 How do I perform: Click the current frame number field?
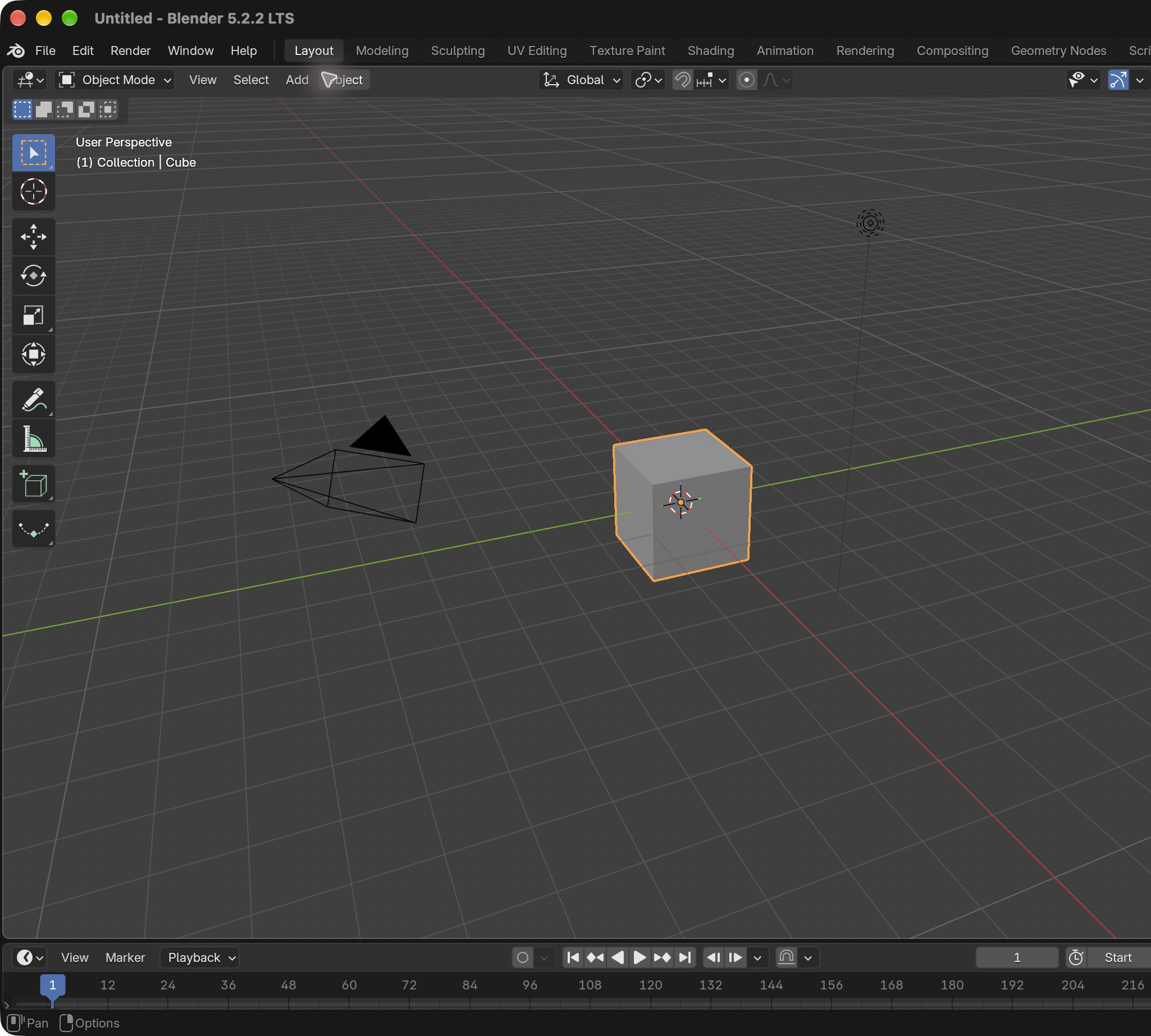pyautogui.click(x=1017, y=957)
